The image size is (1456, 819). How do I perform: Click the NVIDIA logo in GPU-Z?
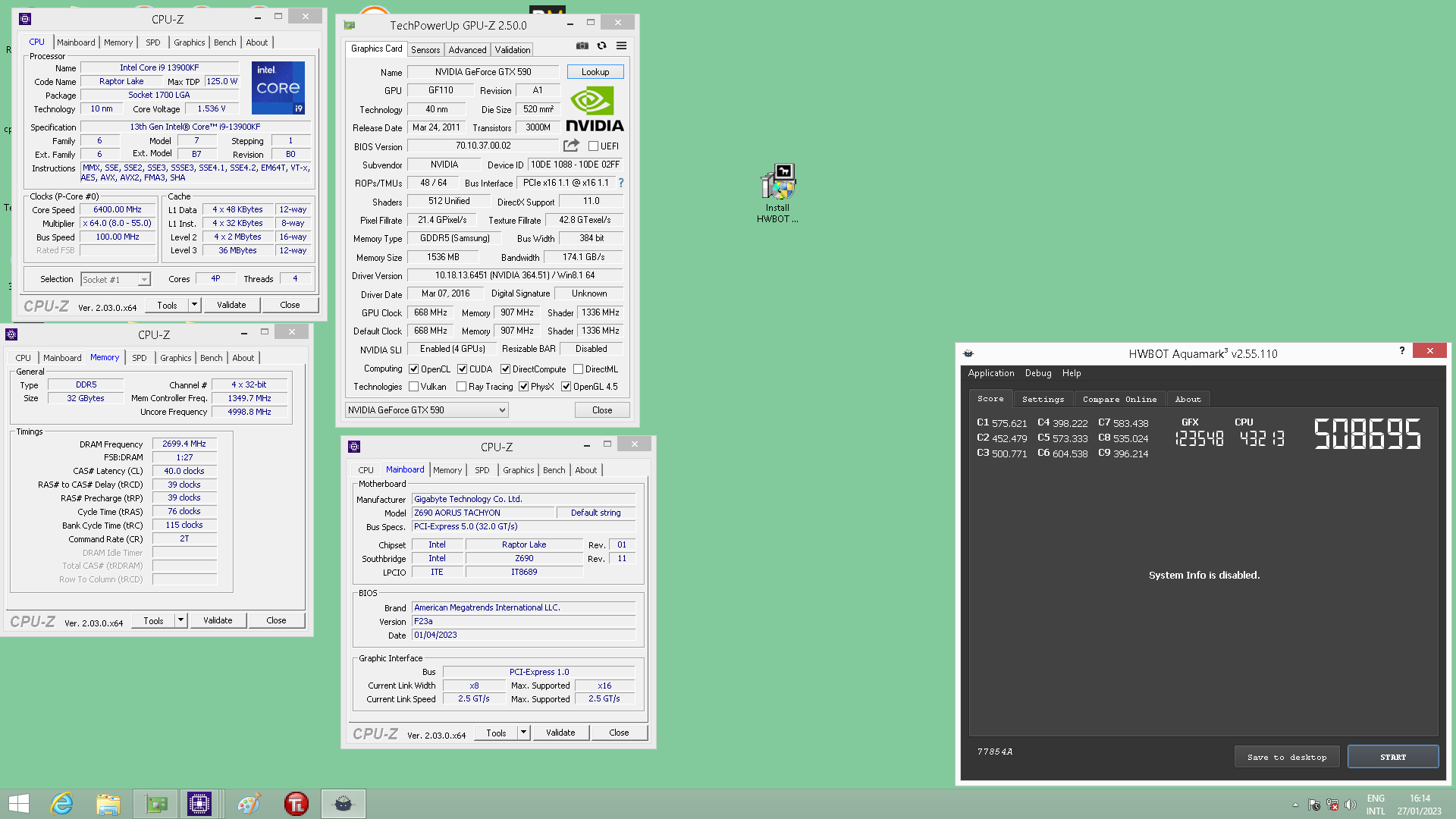(x=595, y=109)
